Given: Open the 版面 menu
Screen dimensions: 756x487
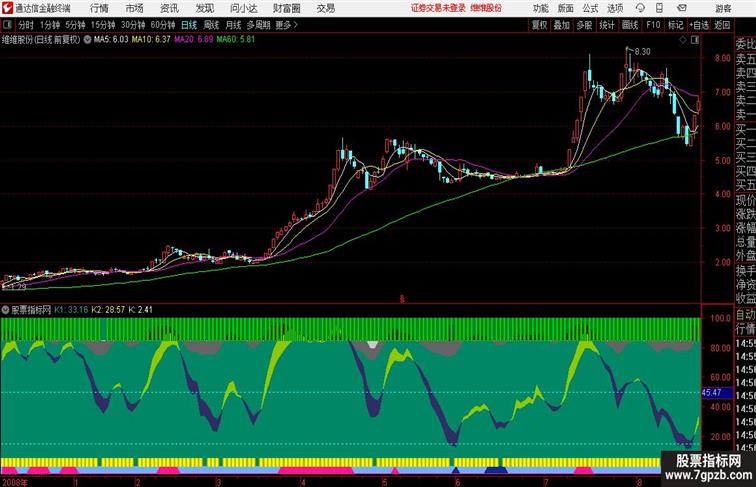Looking at the screenshot, I should coord(566,8).
